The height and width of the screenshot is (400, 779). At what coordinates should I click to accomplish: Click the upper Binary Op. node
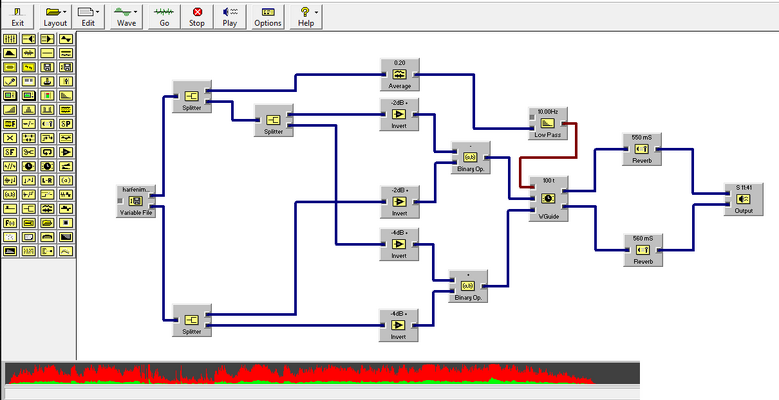click(470, 158)
